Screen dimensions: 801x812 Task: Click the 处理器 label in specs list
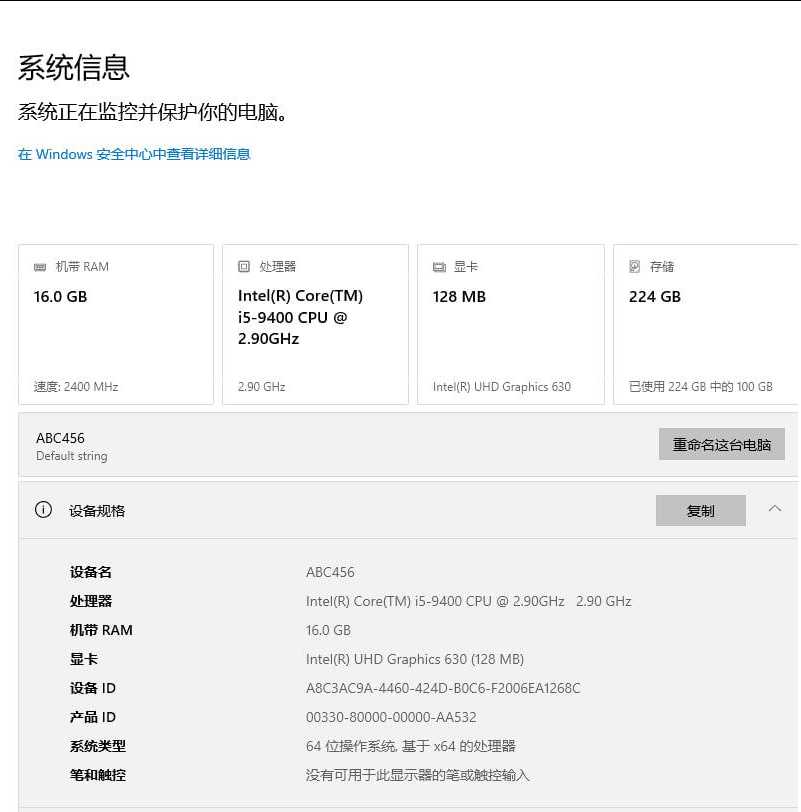click(x=91, y=601)
